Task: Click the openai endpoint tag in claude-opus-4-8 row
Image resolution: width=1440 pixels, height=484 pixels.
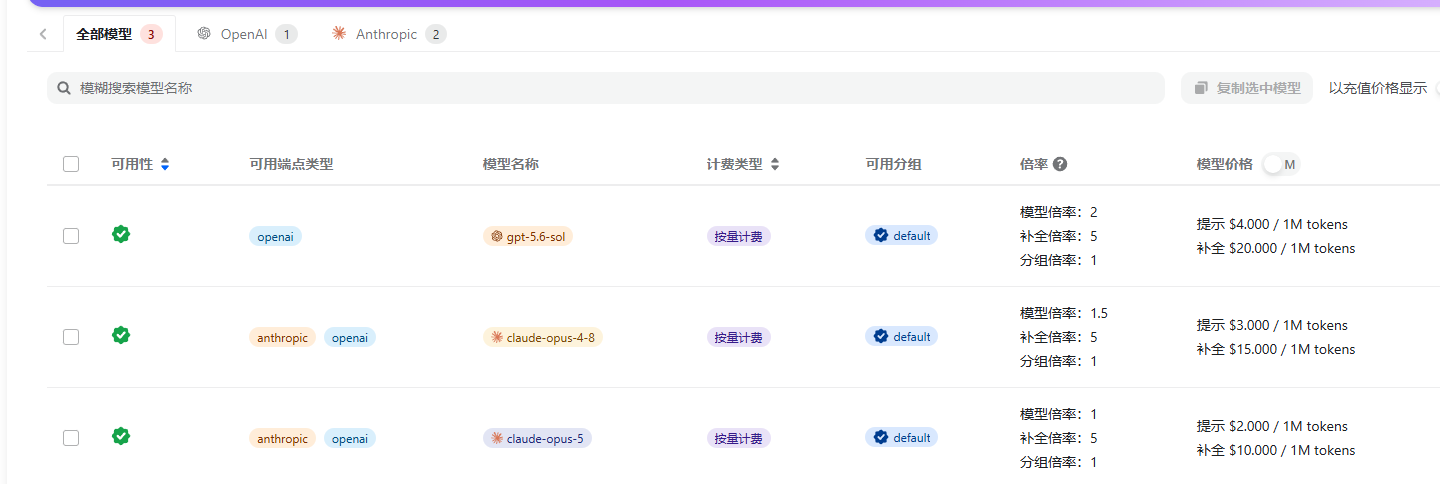Action: click(x=350, y=337)
